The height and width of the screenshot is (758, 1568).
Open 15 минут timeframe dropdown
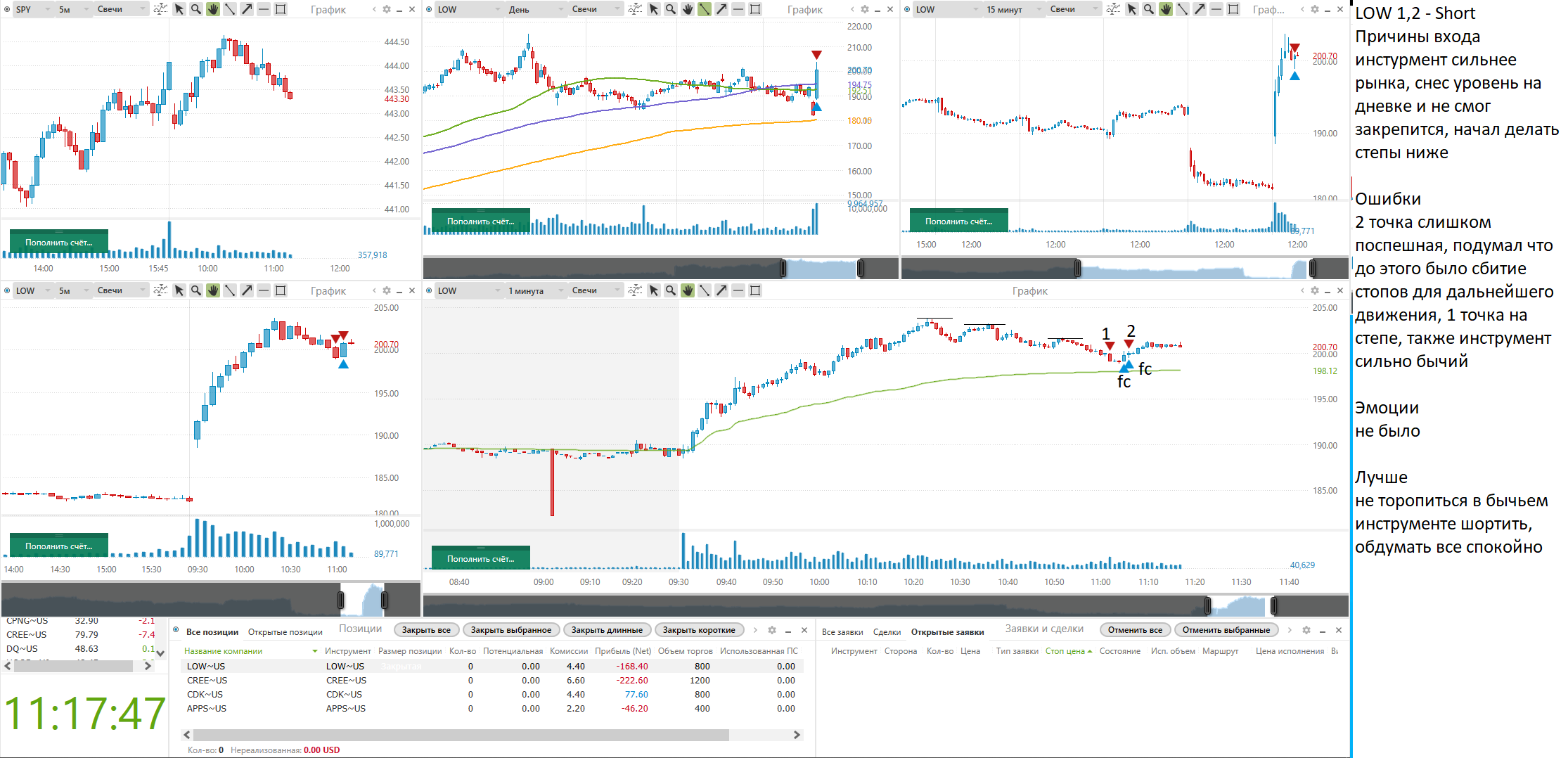click(x=1013, y=9)
